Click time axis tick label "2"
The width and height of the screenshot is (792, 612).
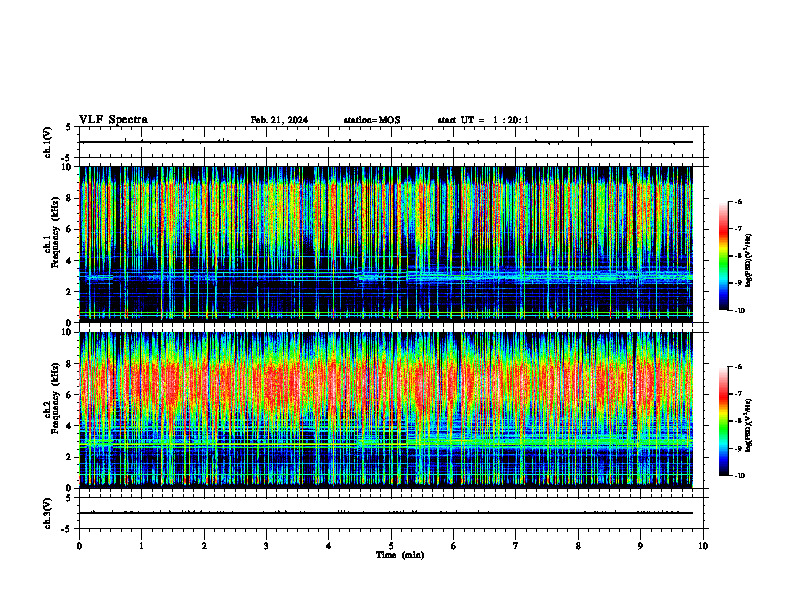click(x=204, y=546)
